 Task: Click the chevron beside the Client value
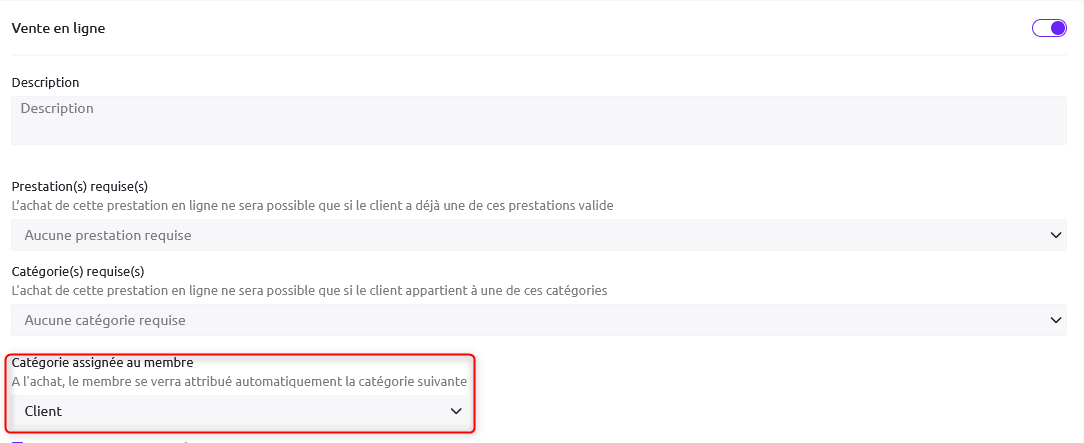tap(456, 411)
